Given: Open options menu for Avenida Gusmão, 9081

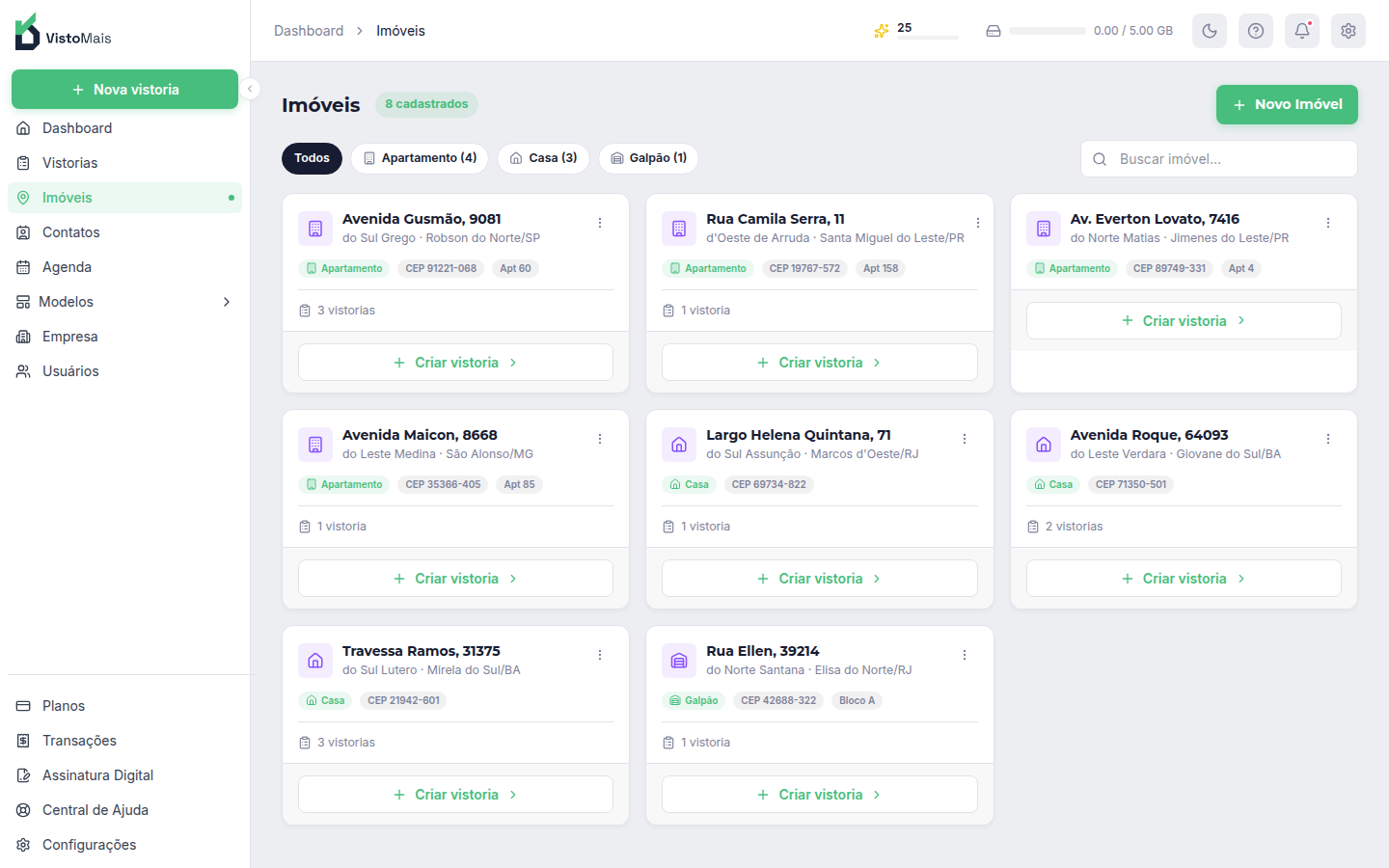Looking at the screenshot, I should point(600,223).
